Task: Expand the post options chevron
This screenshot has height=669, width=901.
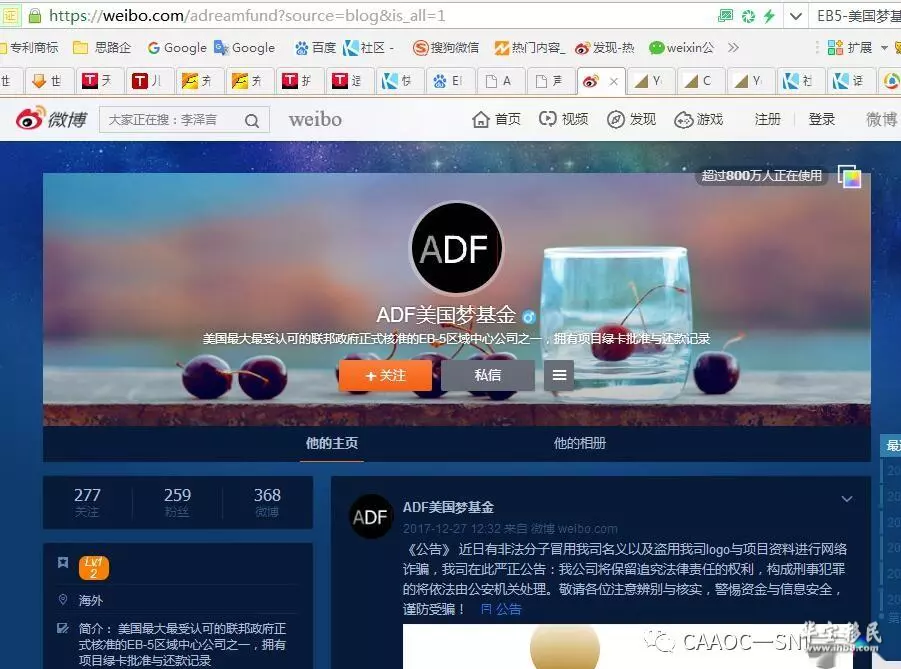Action: click(846, 499)
